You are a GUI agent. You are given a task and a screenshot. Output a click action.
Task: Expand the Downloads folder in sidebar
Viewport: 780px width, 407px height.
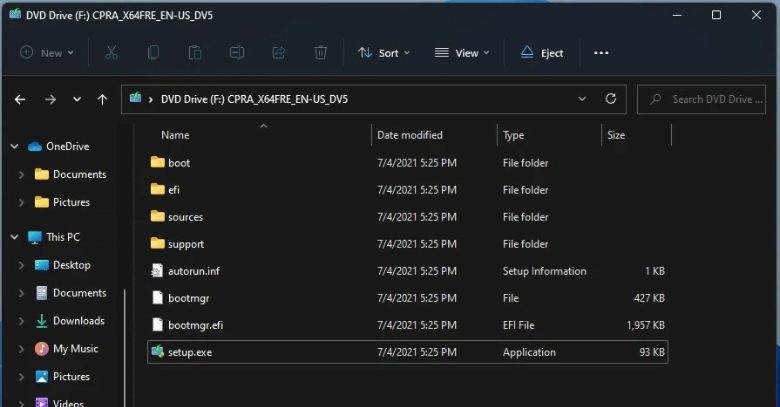tap(21, 321)
